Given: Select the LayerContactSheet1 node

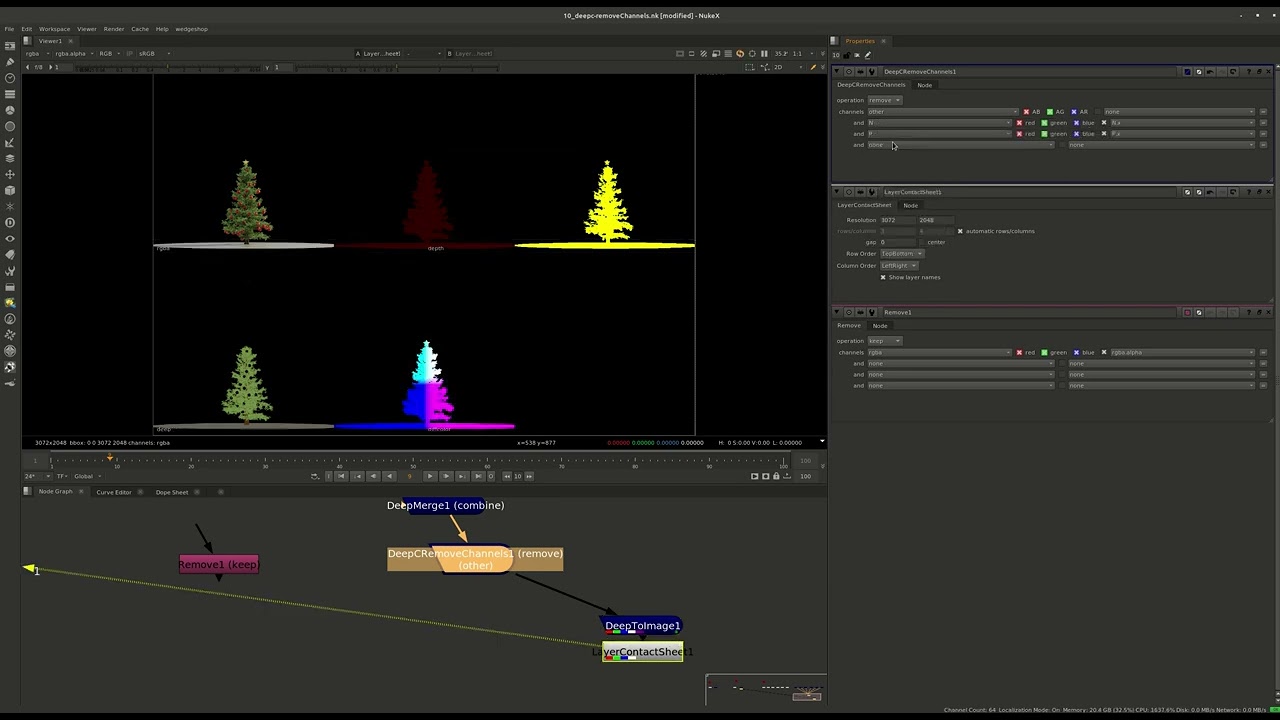Looking at the screenshot, I should click(642, 652).
